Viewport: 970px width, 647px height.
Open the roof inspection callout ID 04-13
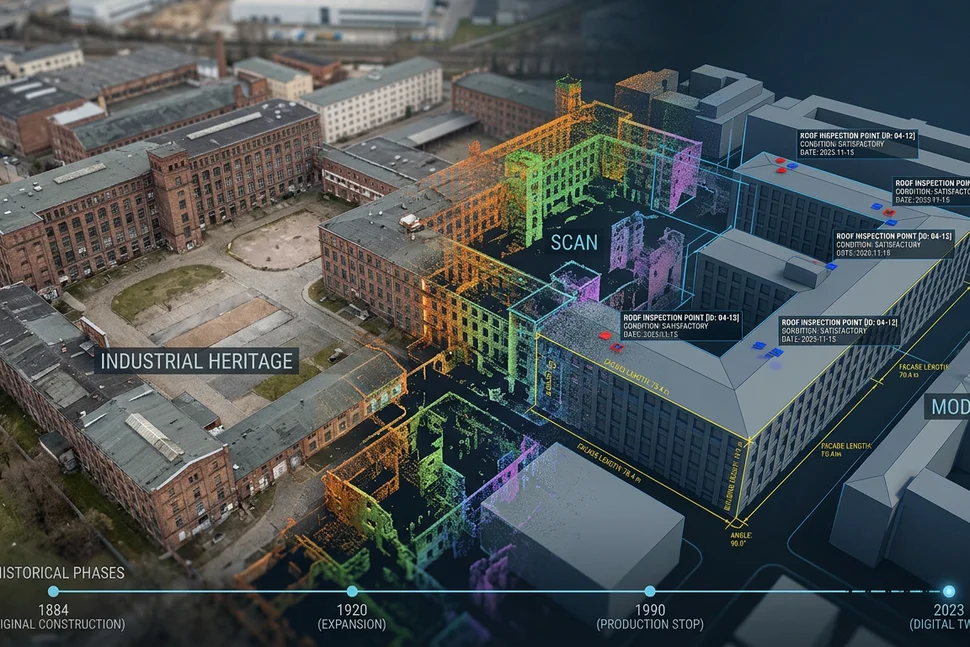pyautogui.click(x=680, y=325)
